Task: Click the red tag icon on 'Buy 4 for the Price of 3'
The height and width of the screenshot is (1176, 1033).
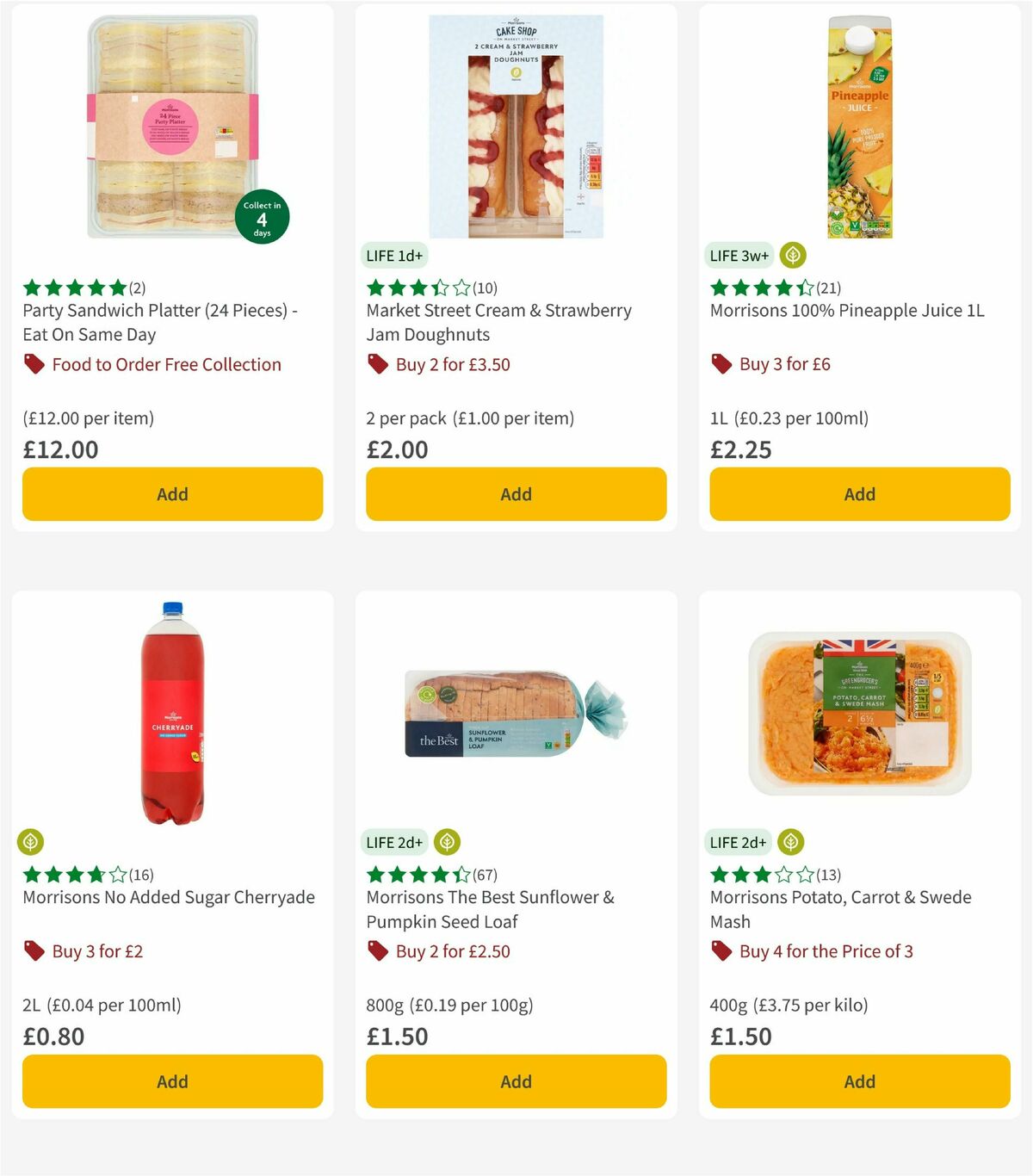Action: click(x=720, y=951)
